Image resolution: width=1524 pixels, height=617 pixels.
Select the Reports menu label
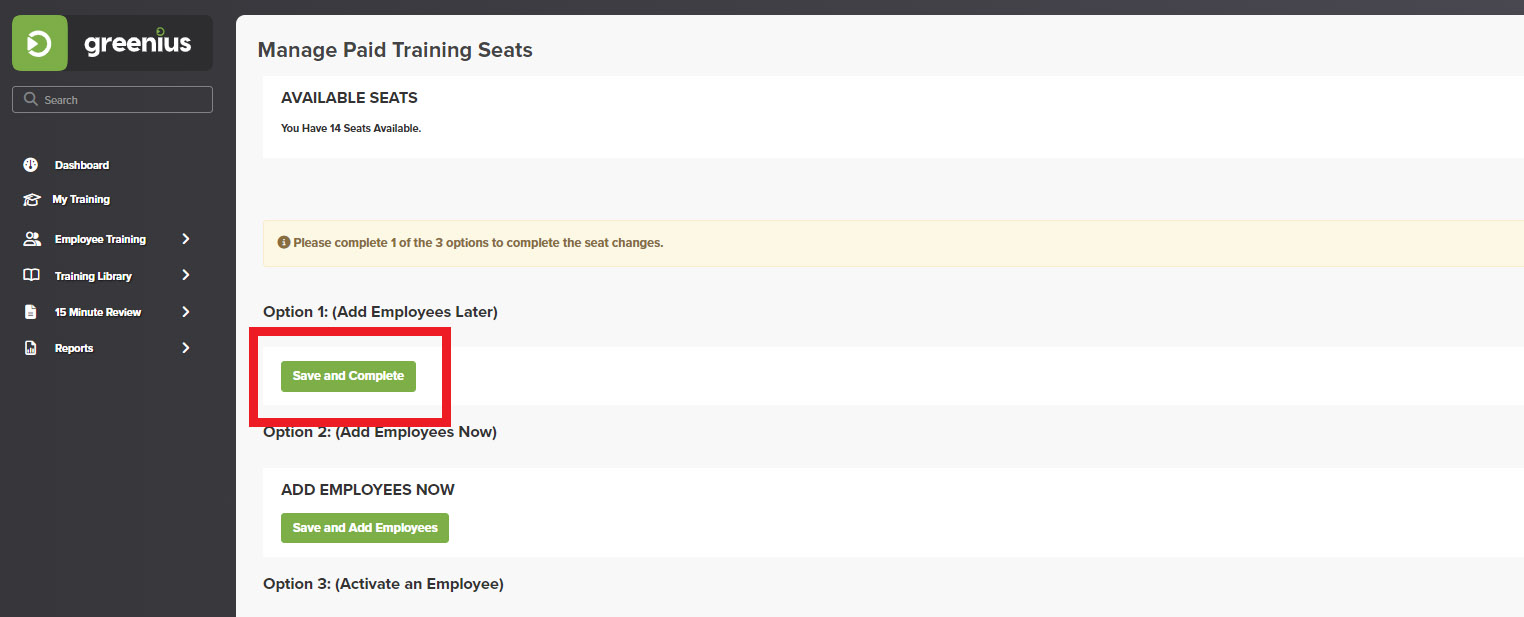(74, 348)
